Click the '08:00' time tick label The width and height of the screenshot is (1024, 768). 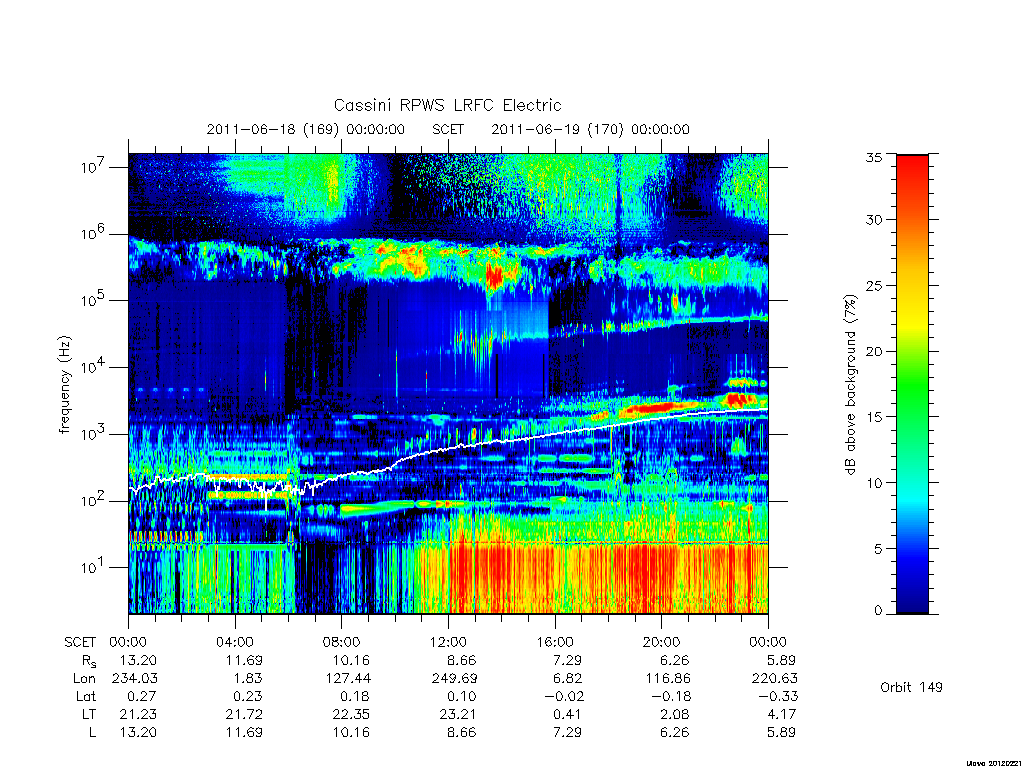tap(341, 642)
